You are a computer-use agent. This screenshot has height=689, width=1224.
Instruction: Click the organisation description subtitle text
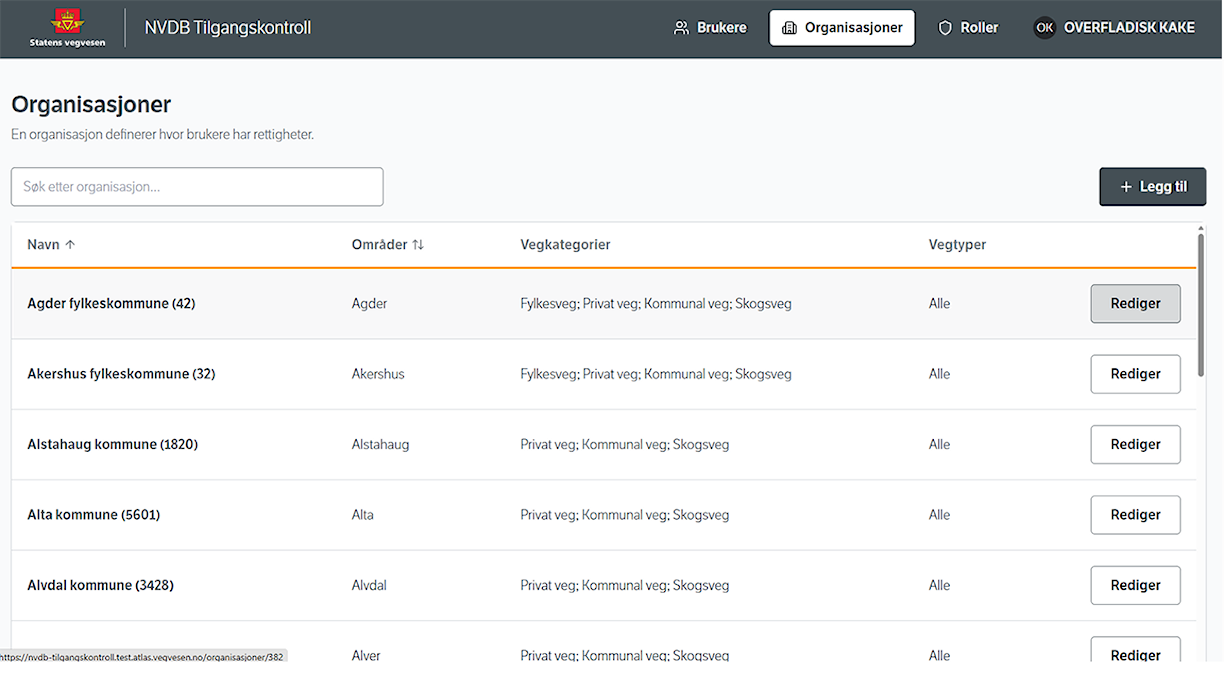(162, 134)
